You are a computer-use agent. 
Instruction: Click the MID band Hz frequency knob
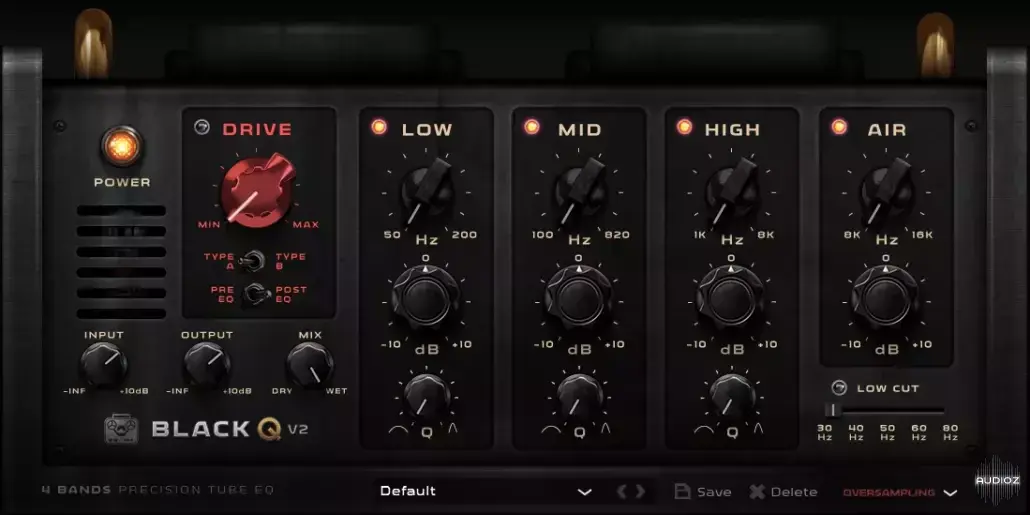click(580, 192)
